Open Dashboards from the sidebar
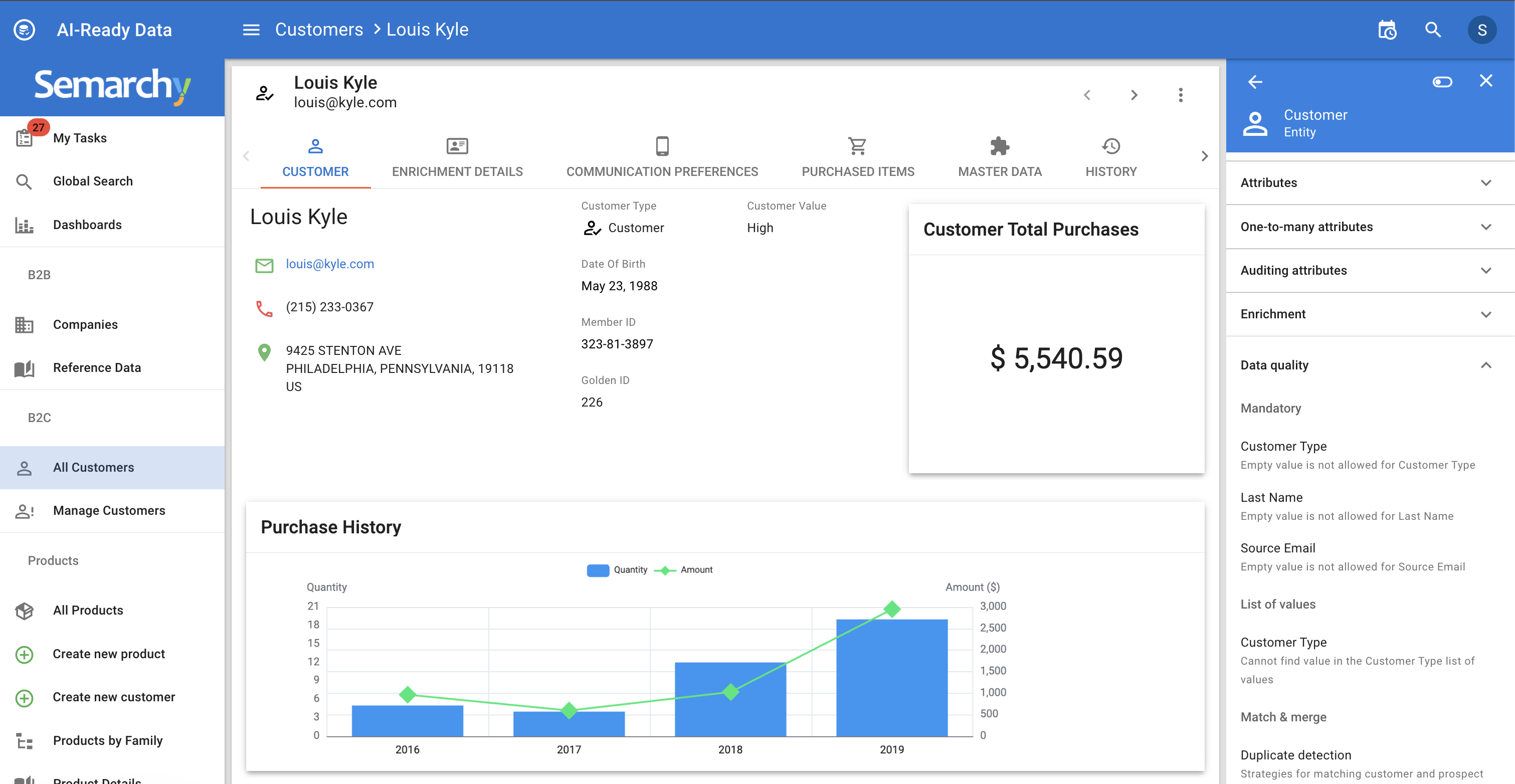 pos(87,224)
